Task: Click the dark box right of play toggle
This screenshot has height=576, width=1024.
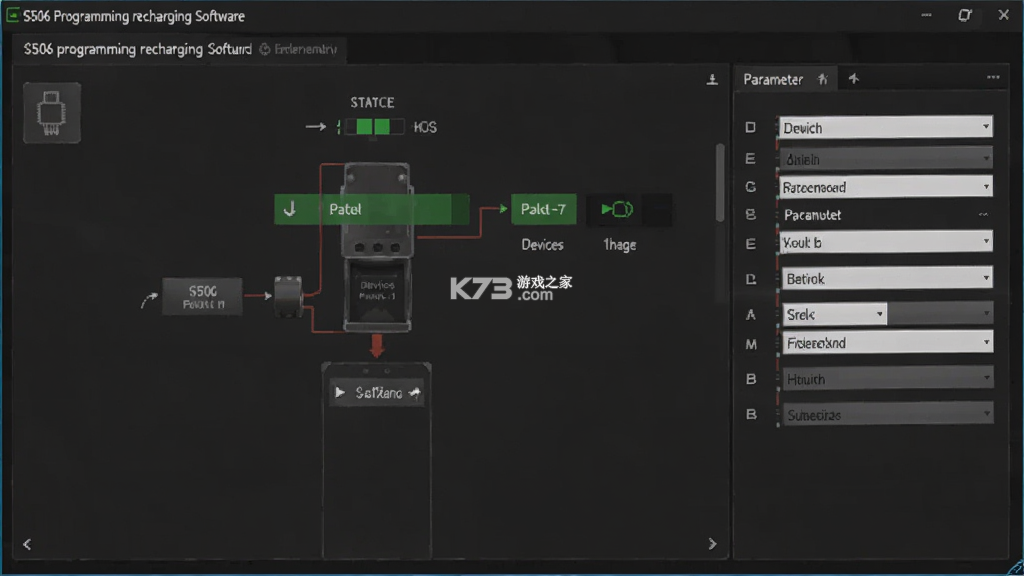Action: coord(658,210)
